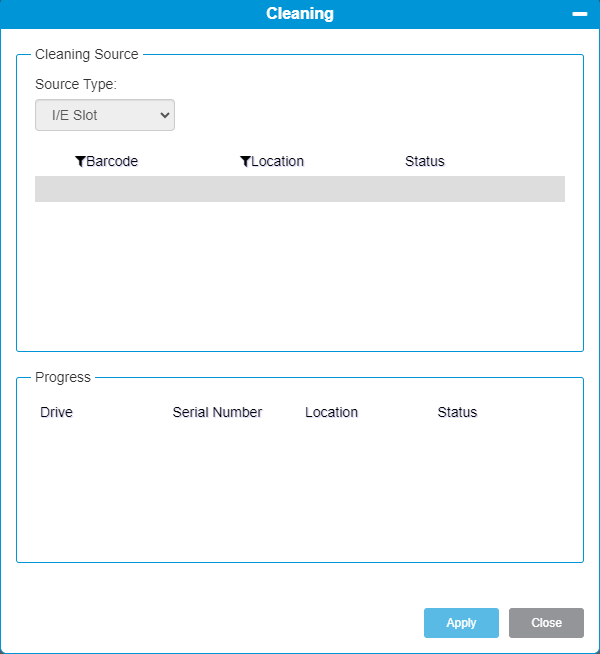Click Location header text in Cleaning Source

(x=277, y=162)
